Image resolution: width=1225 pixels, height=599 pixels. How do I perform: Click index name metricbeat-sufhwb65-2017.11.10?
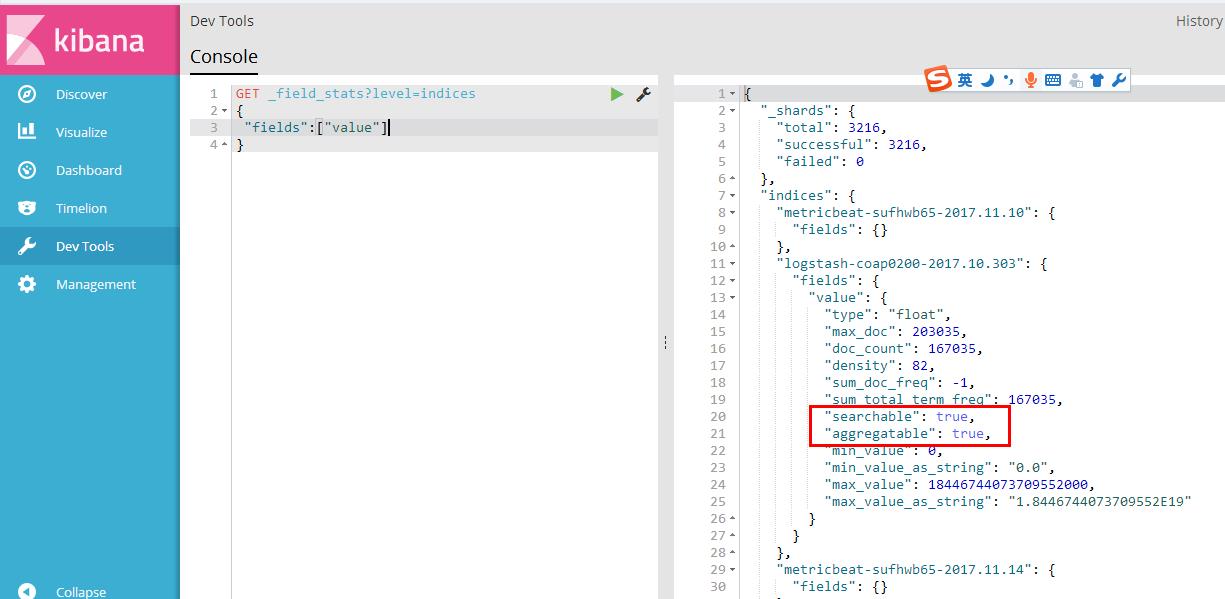pyautogui.click(x=903, y=213)
